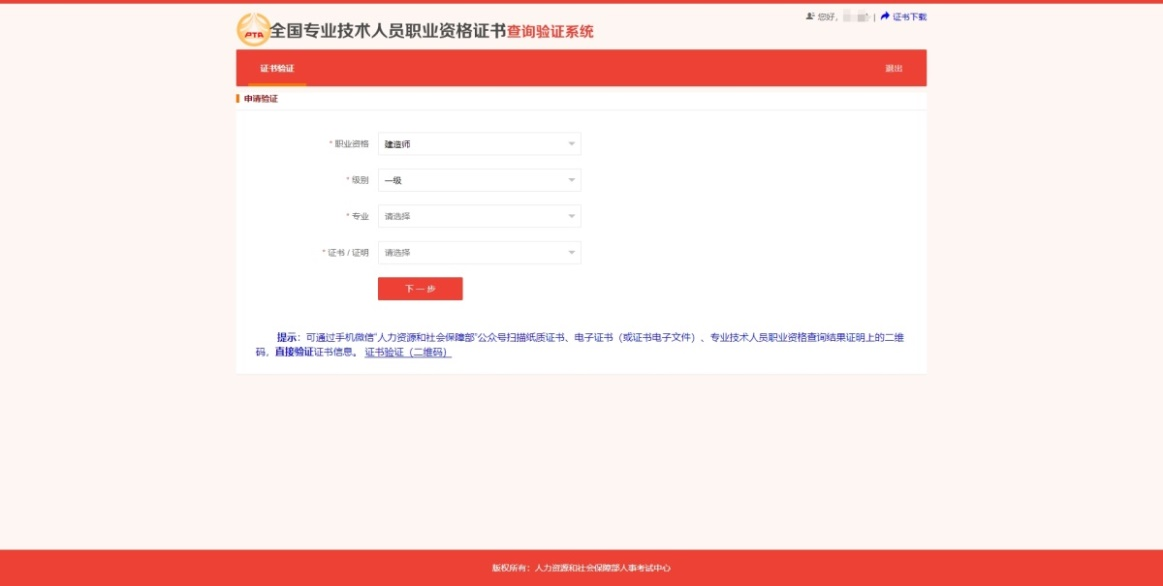Click the share arrow icon before 证书下载
Viewport: 1163px width, 586px height.
[885, 17]
